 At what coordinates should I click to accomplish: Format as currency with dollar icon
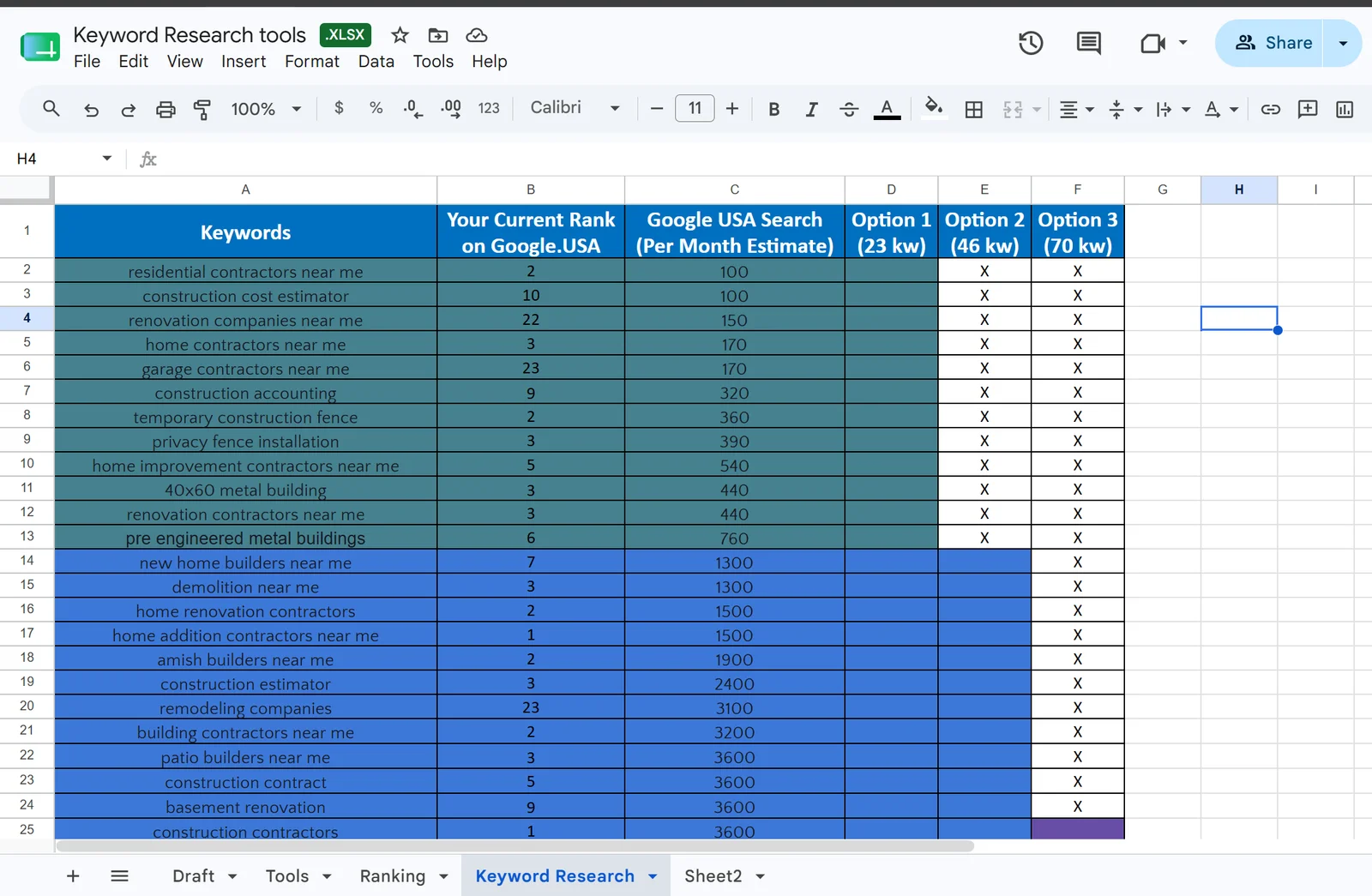tap(339, 108)
